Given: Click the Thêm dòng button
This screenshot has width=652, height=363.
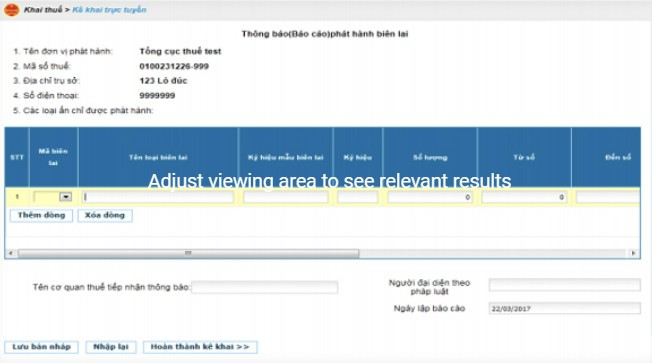Looking at the screenshot, I should tap(41, 215).
